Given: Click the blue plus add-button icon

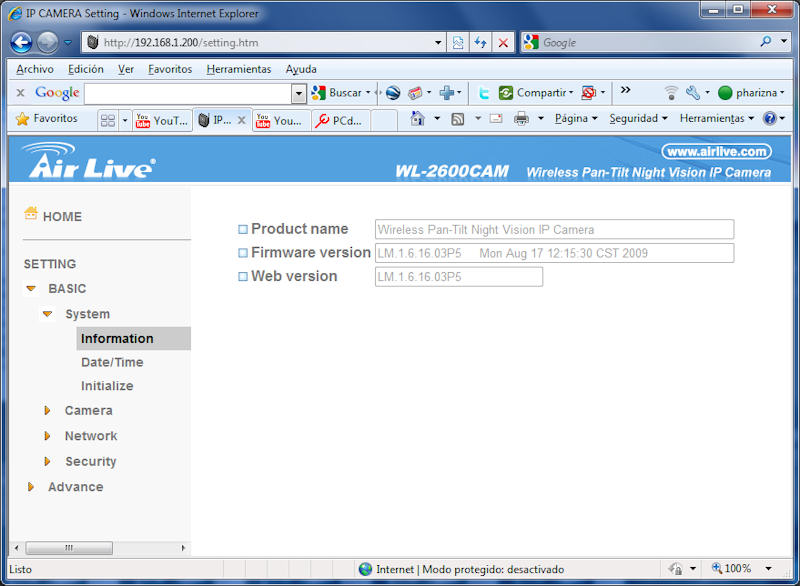Looking at the screenshot, I should [x=447, y=93].
